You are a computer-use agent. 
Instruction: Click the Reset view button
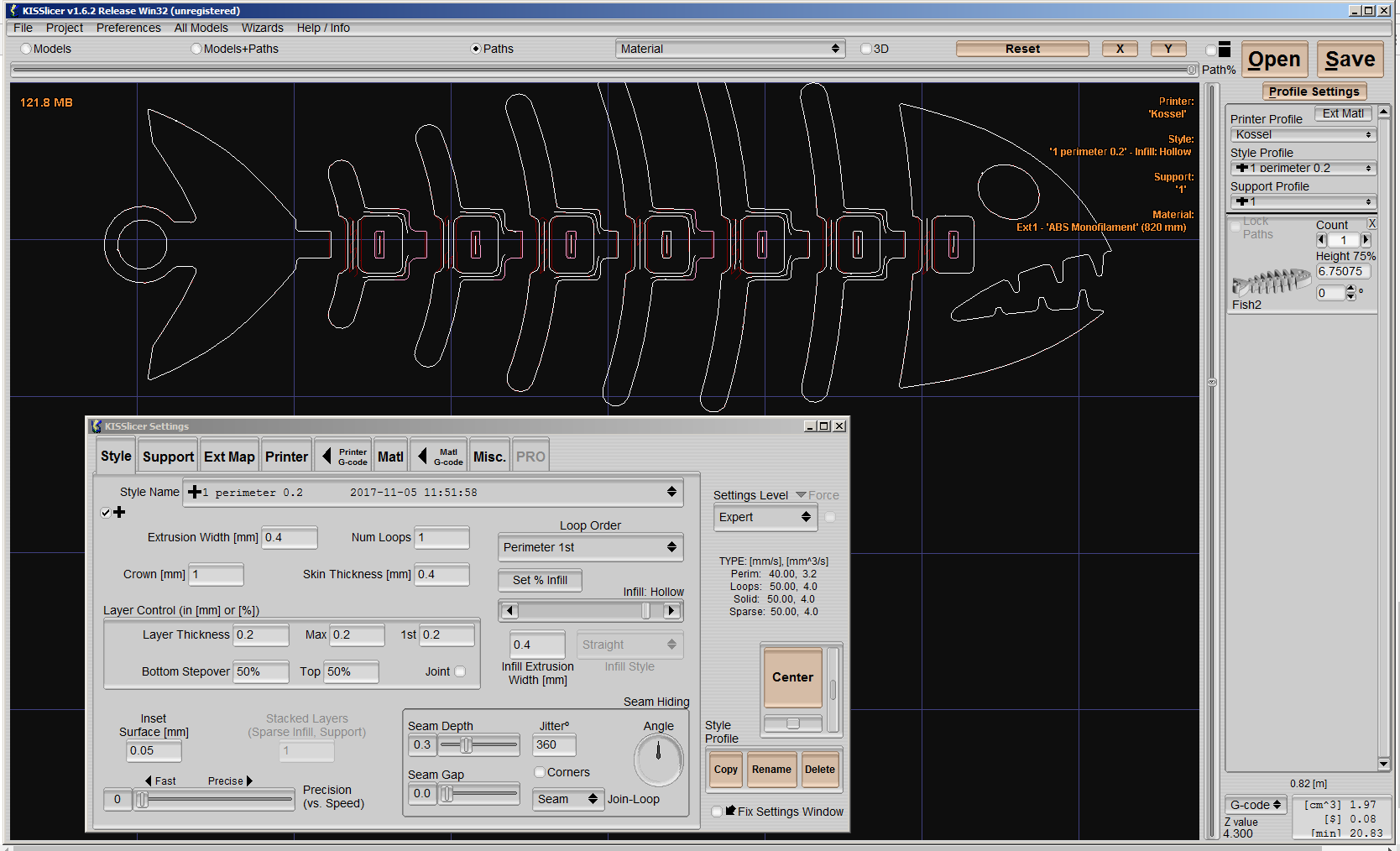[x=1022, y=49]
